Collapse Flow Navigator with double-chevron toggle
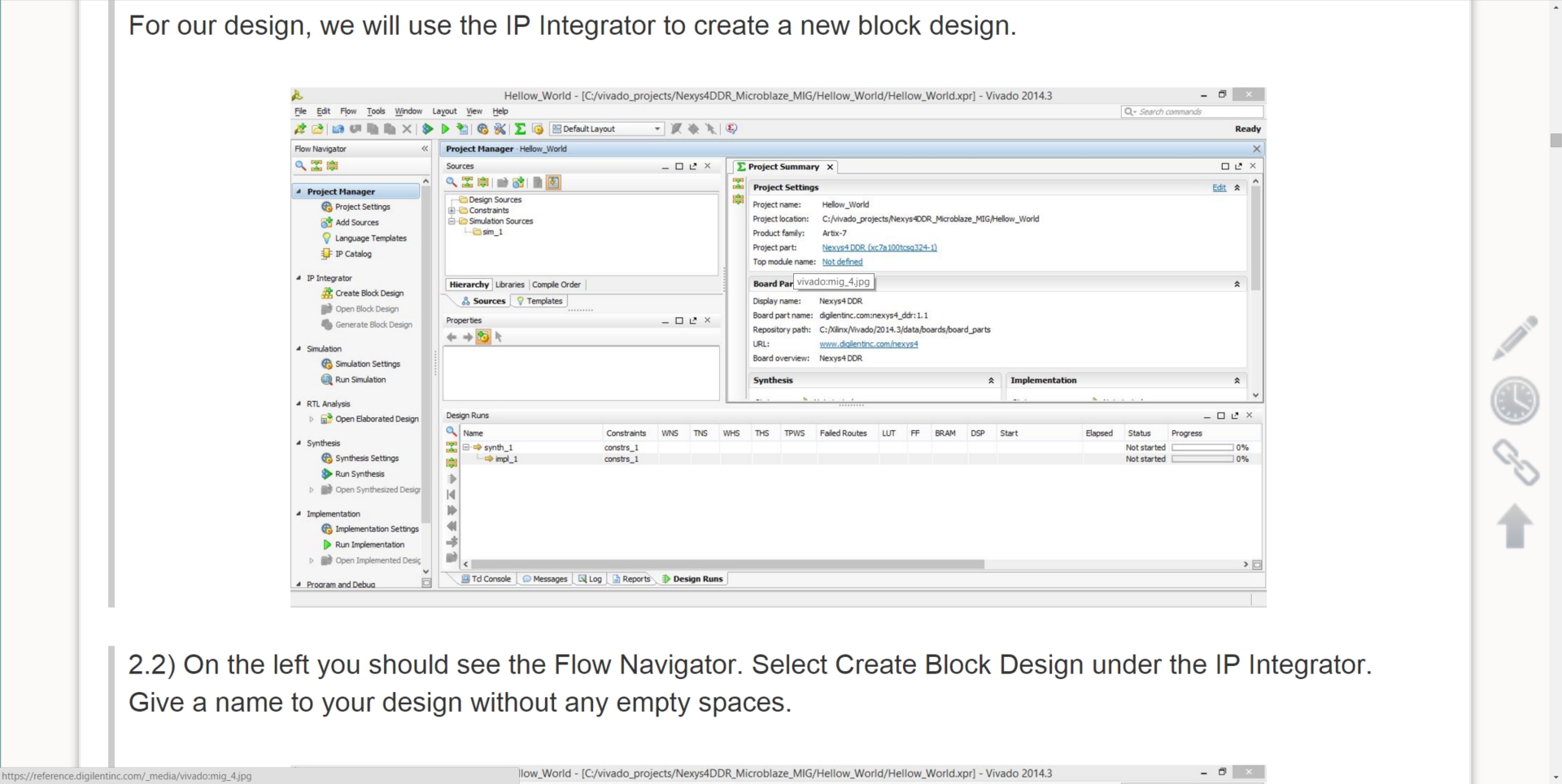1562x784 pixels. pyautogui.click(x=425, y=149)
